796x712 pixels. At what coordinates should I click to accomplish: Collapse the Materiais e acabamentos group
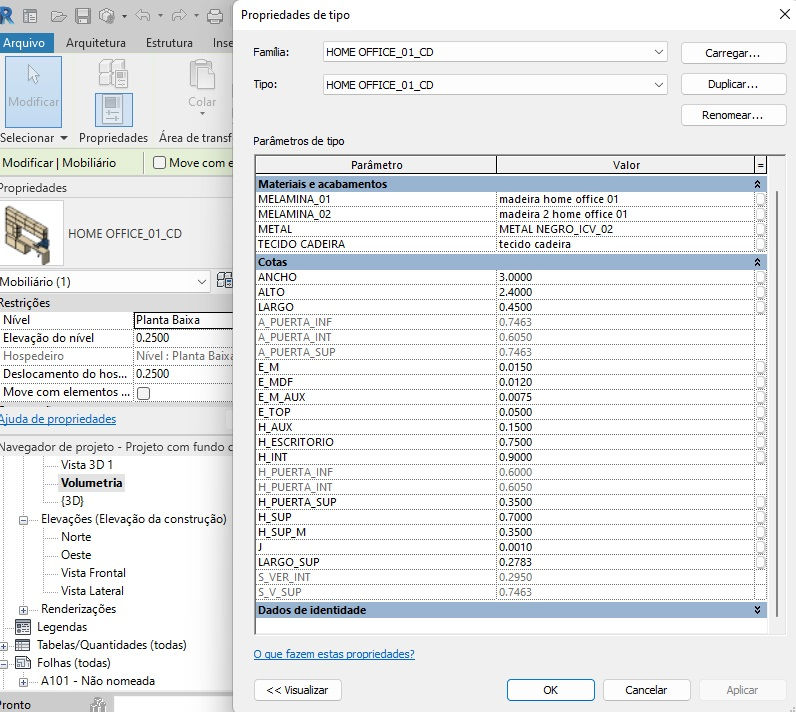point(757,184)
